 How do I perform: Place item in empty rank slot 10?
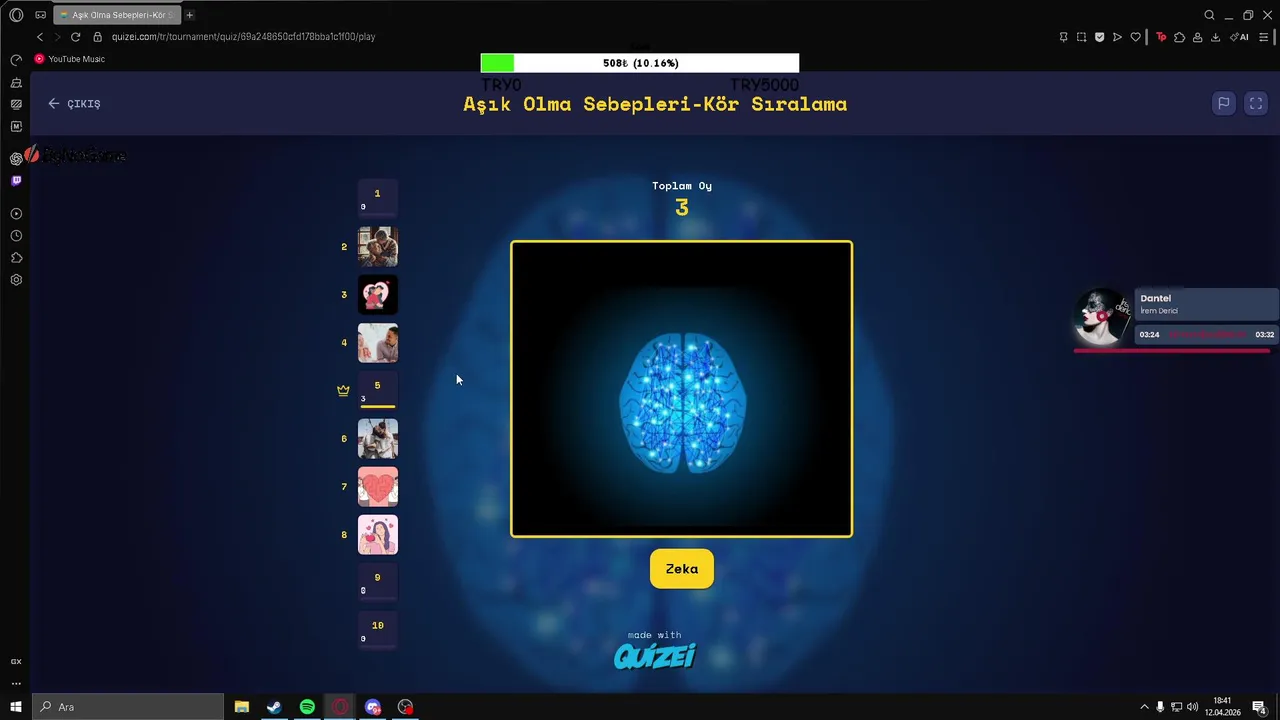378,630
